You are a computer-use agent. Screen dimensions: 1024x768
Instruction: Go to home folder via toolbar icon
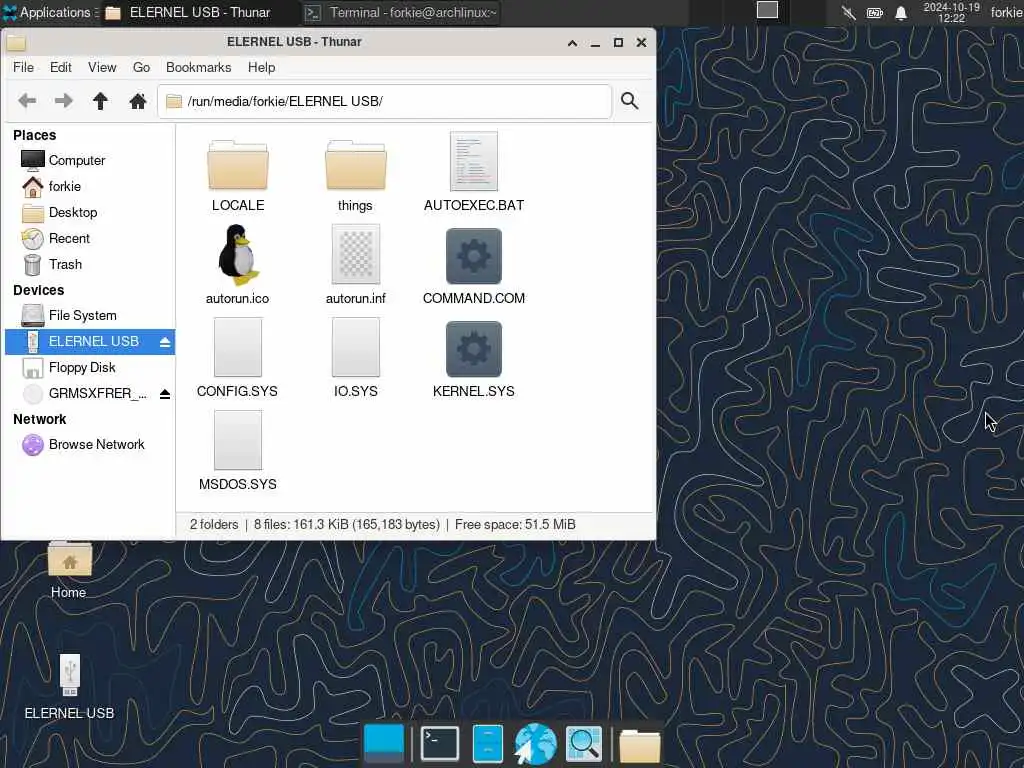(x=137, y=101)
